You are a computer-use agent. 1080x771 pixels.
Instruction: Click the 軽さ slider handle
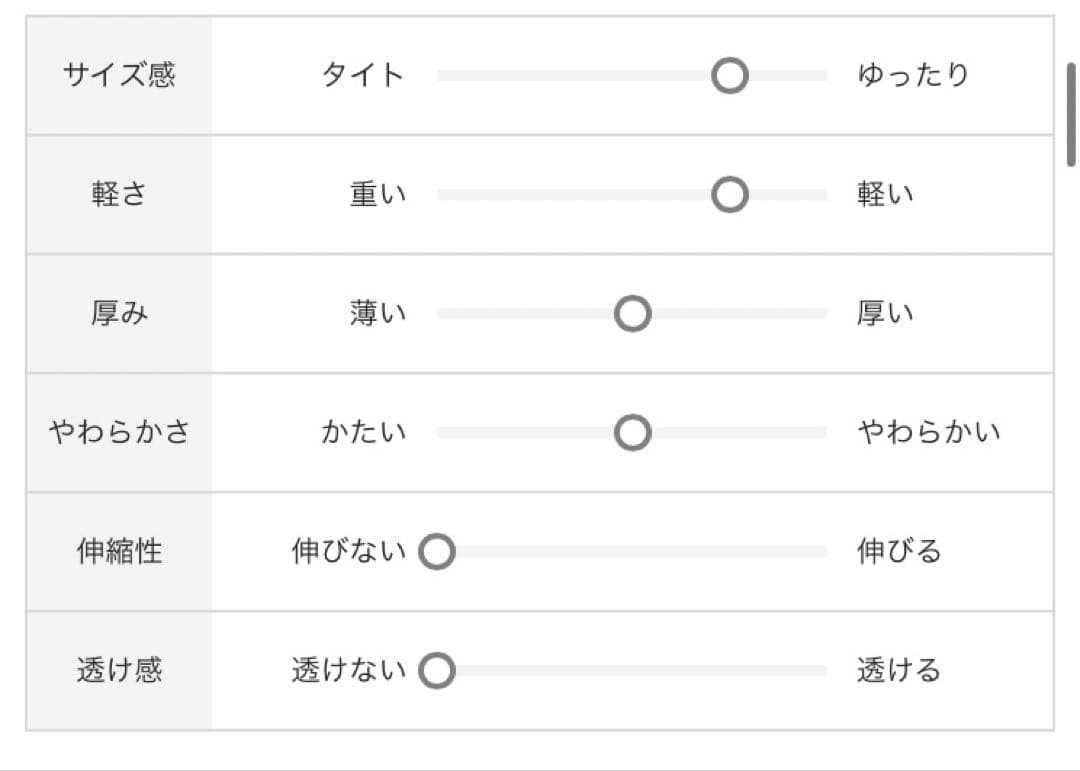[x=731, y=194]
